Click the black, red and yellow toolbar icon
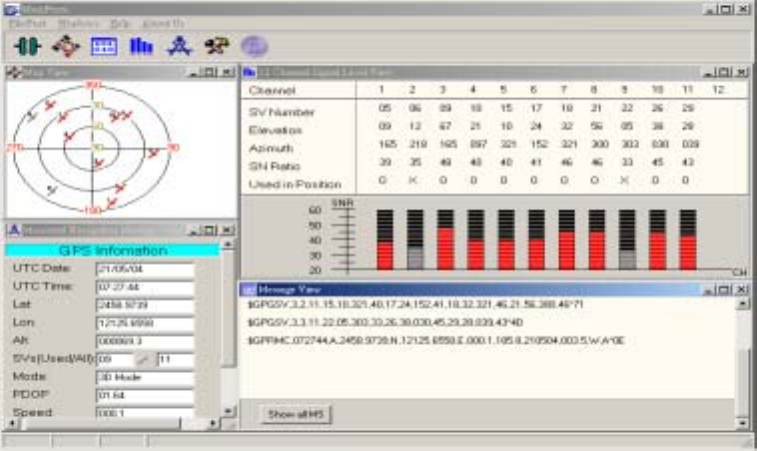 [x=217, y=46]
